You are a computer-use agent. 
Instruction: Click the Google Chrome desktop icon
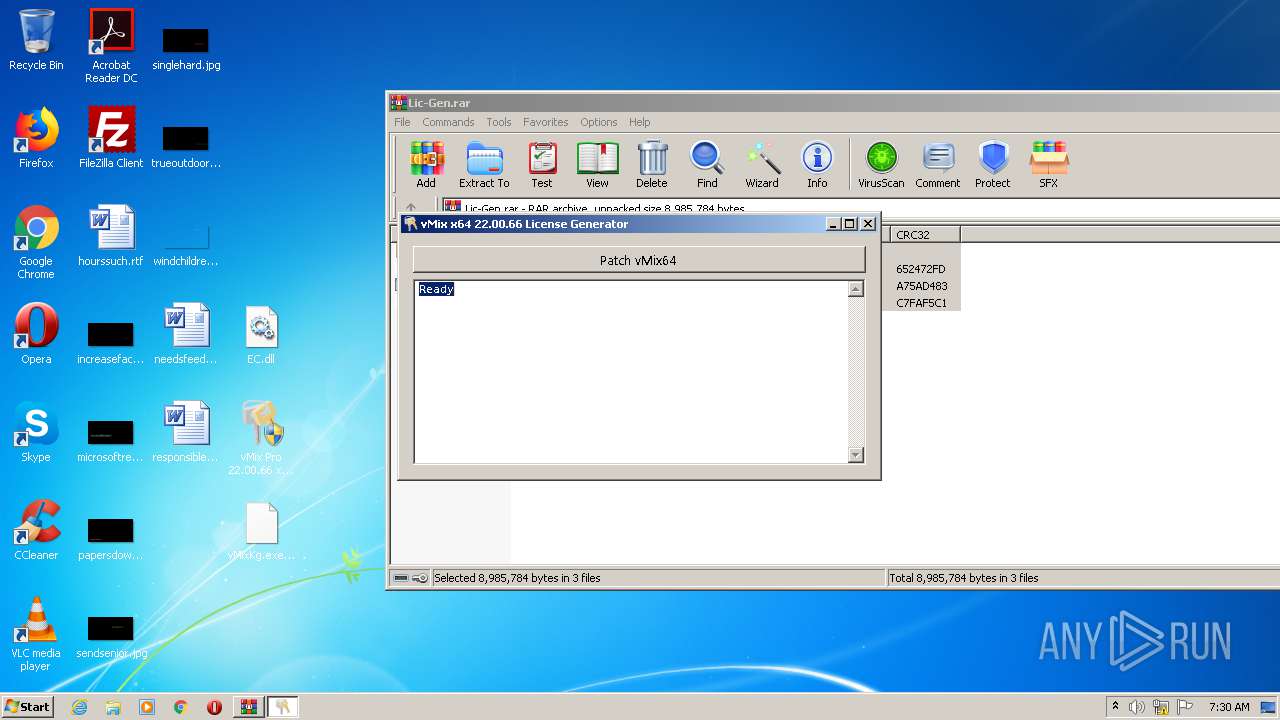click(36, 242)
